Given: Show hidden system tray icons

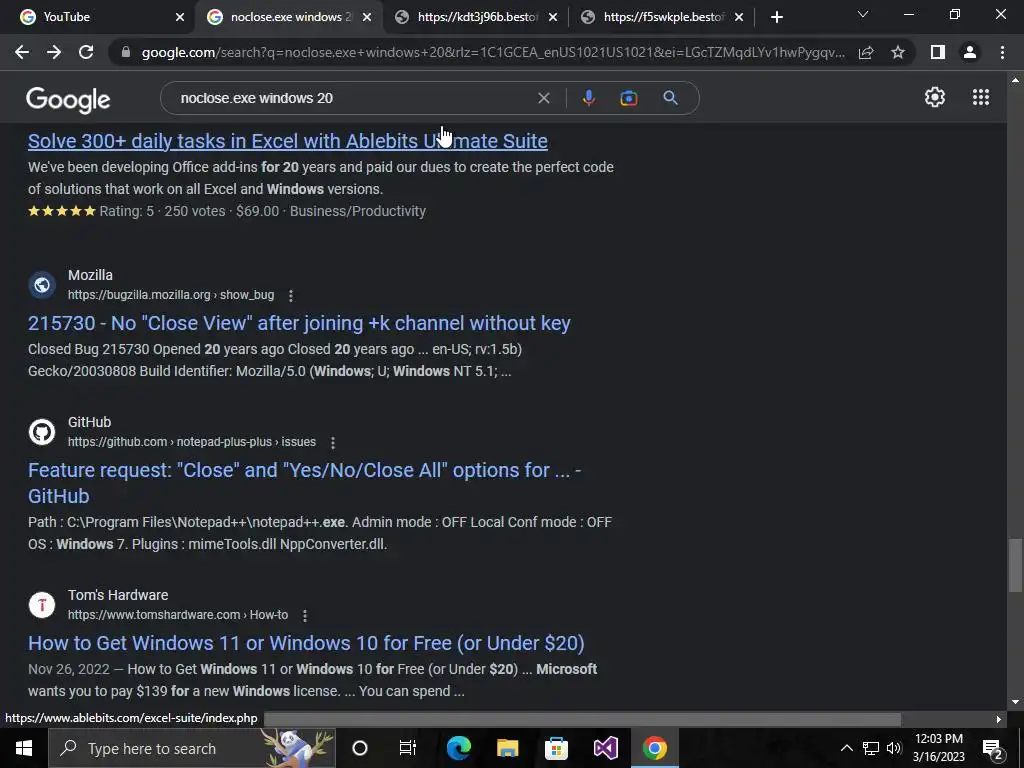Looking at the screenshot, I should click(846, 748).
